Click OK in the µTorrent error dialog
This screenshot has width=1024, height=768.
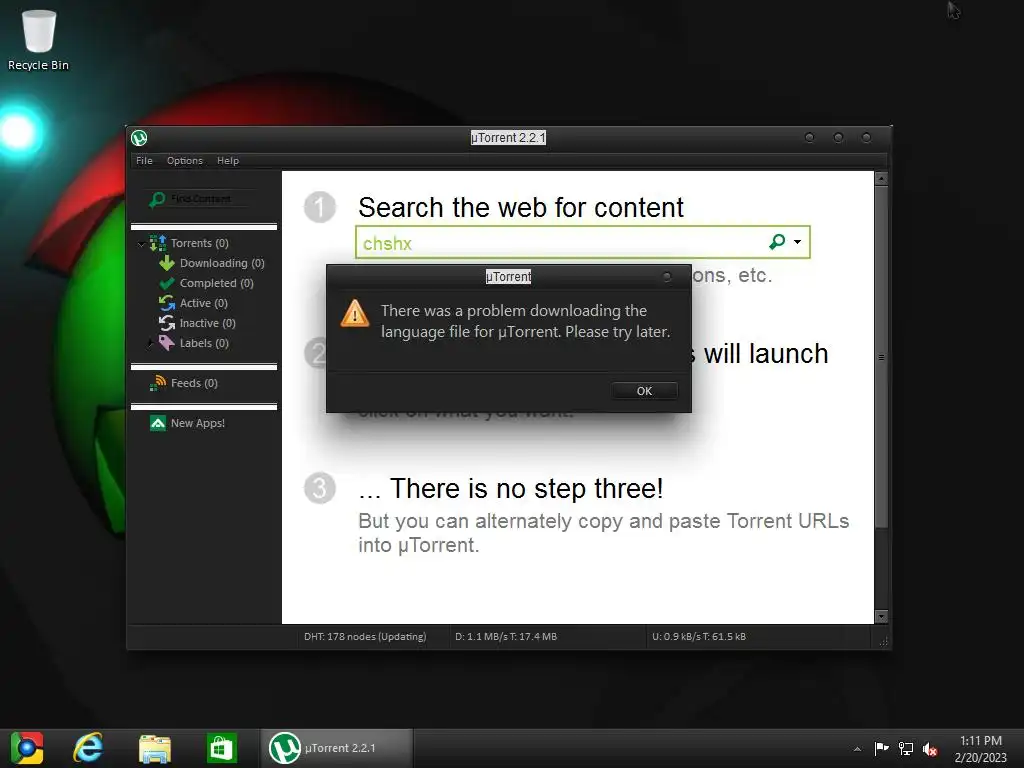click(644, 391)
